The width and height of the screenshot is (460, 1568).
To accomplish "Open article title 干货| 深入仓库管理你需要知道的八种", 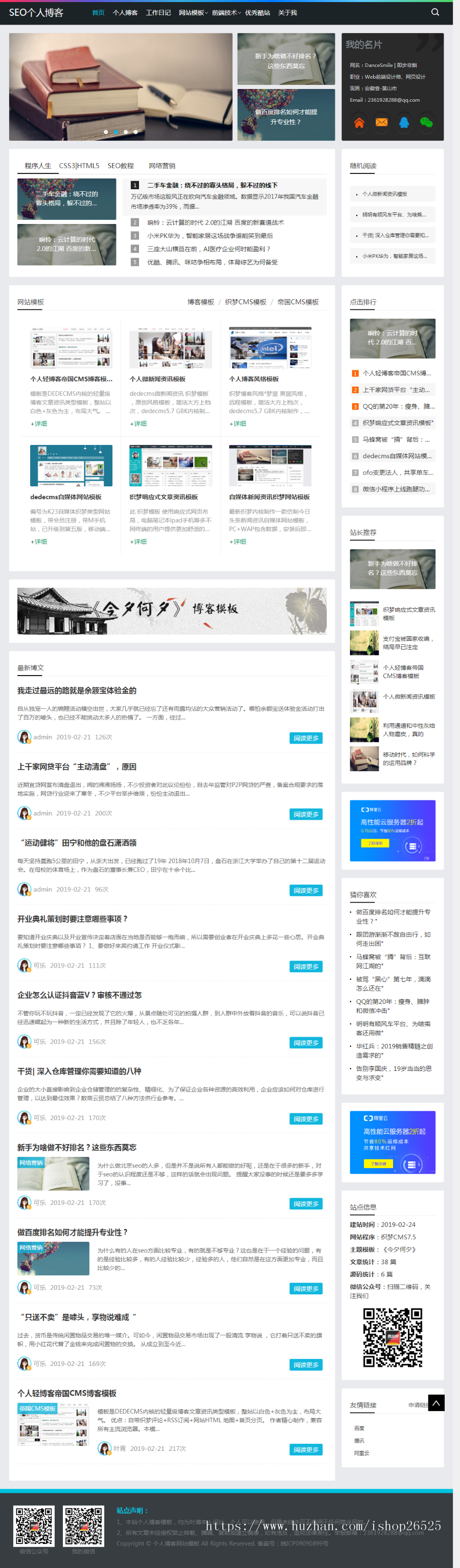I will click(x=79, y=1071).
